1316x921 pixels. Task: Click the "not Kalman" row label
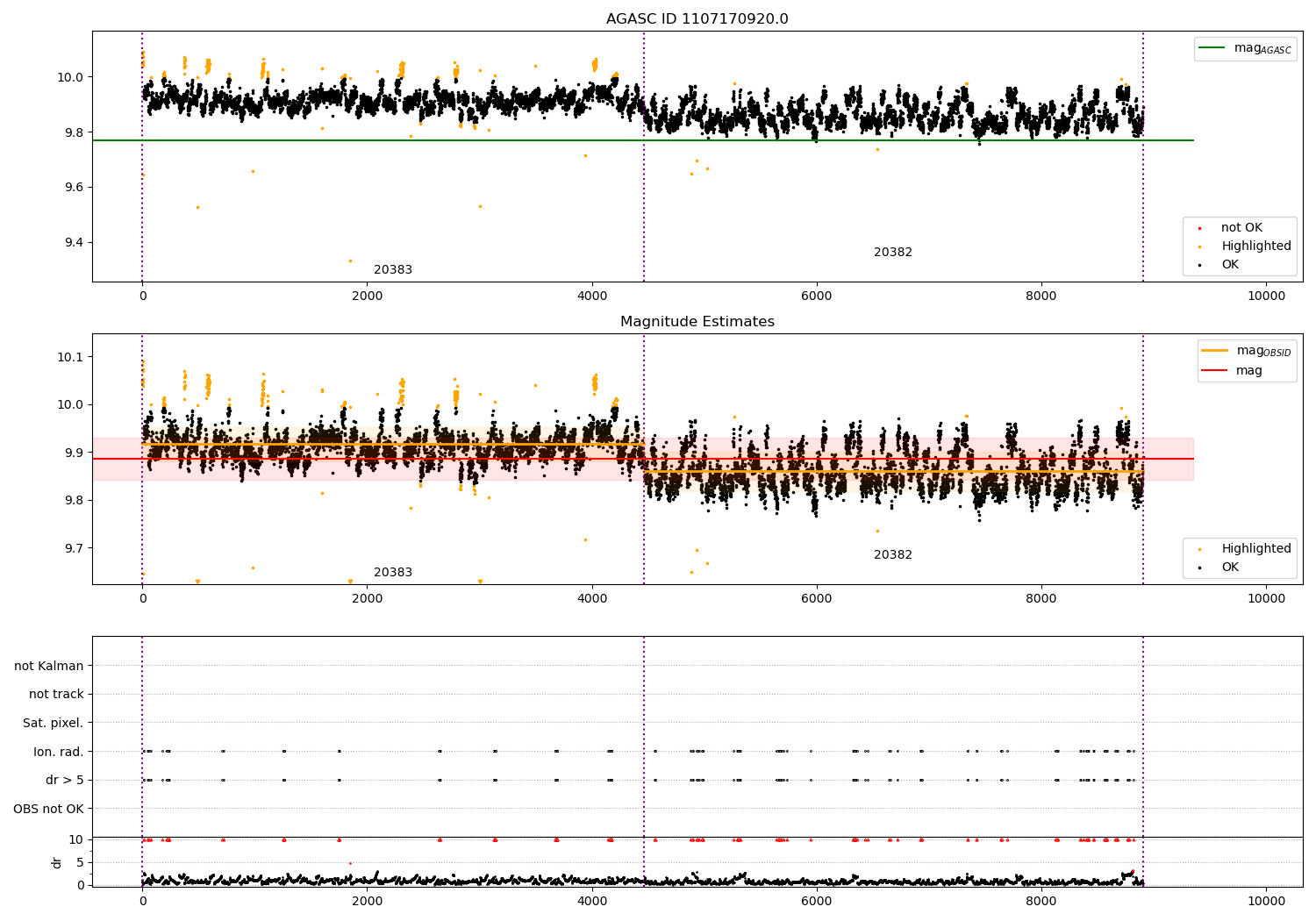tap(49, 666)
